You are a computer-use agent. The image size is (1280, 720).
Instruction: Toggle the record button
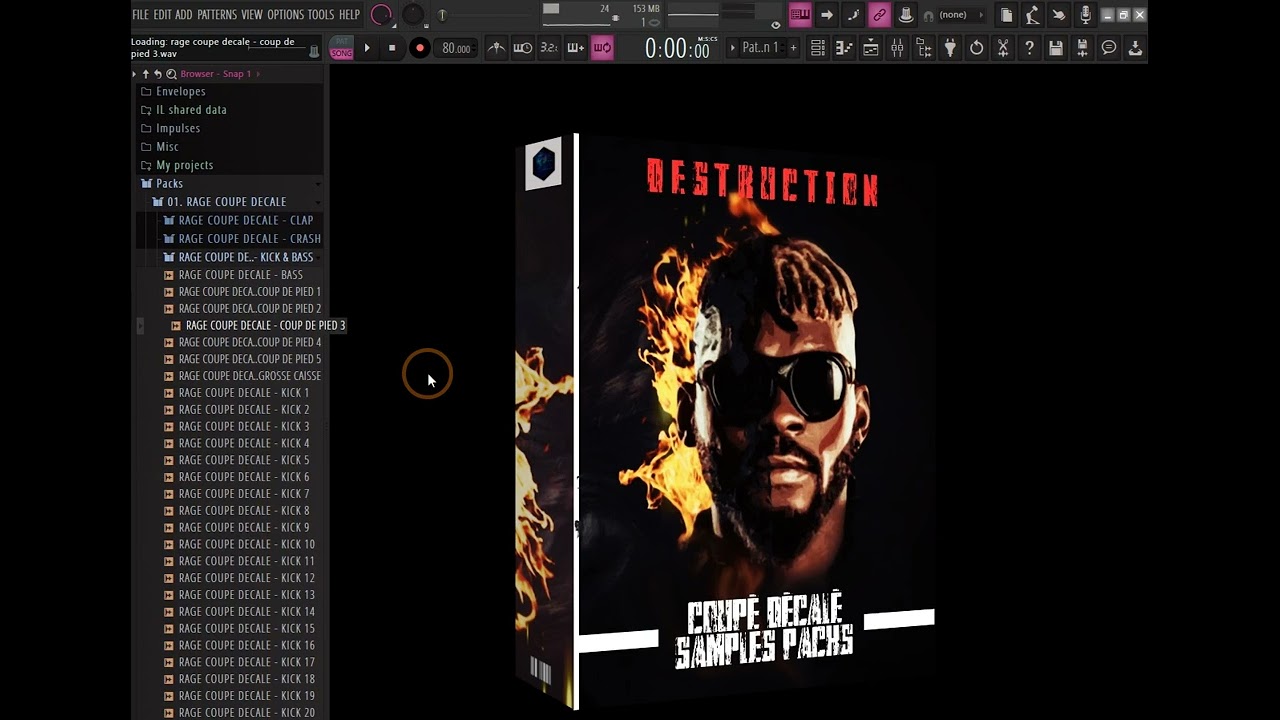tap(420, 48)
